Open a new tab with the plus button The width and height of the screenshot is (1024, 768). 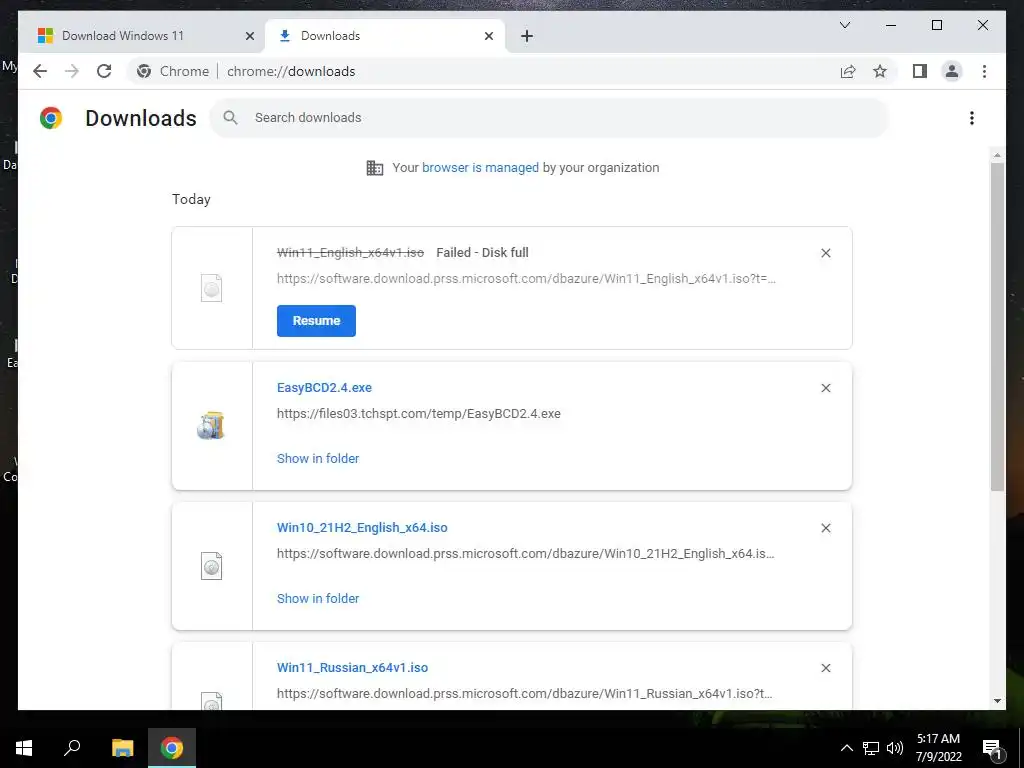pyautogui.click(x=527, y=36)
